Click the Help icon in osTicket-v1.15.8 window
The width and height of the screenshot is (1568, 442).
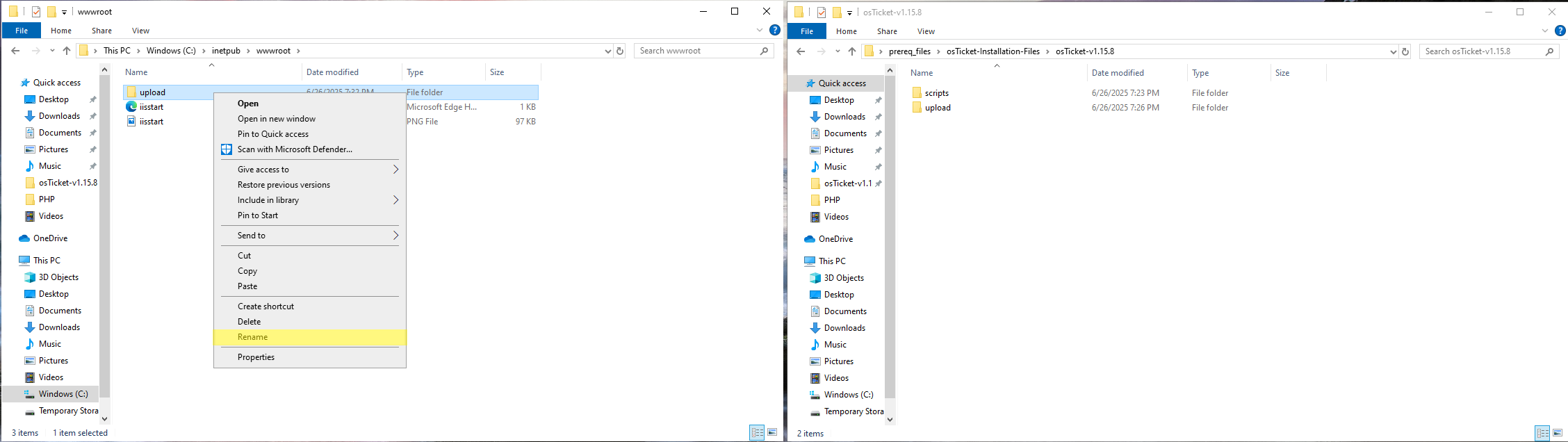pos(1560,31)
